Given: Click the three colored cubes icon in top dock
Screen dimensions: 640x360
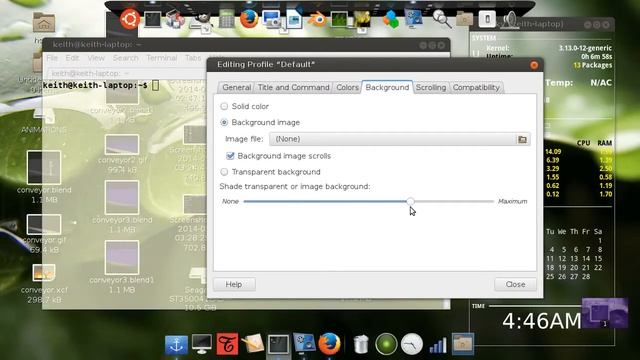Looking at the screenshot, I should (391, 19).
